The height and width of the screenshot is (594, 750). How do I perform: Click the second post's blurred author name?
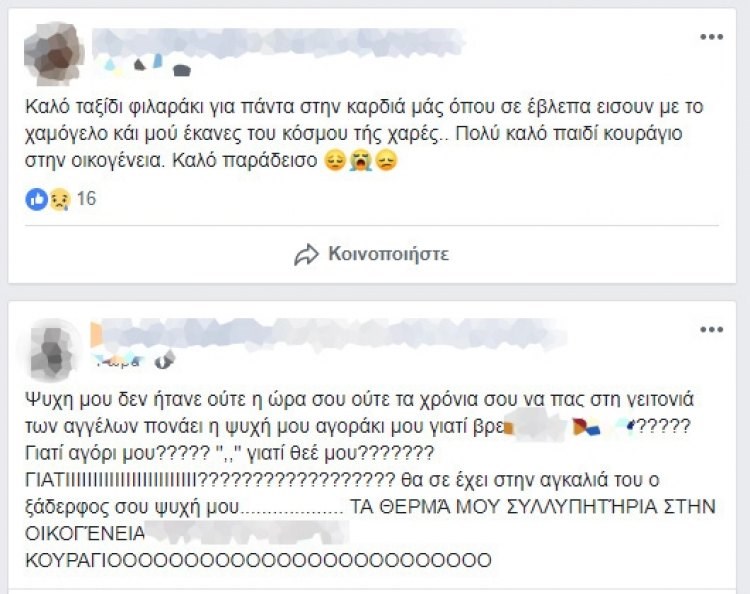(x=329, y=333)
